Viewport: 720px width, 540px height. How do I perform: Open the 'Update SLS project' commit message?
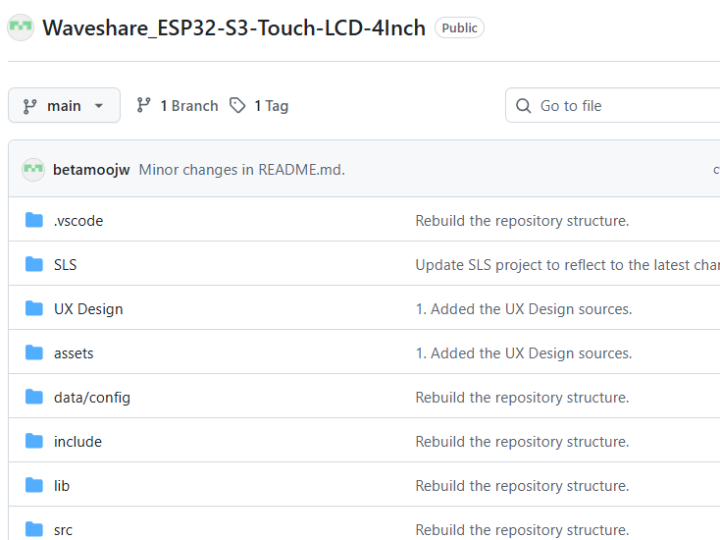point(566,265)
